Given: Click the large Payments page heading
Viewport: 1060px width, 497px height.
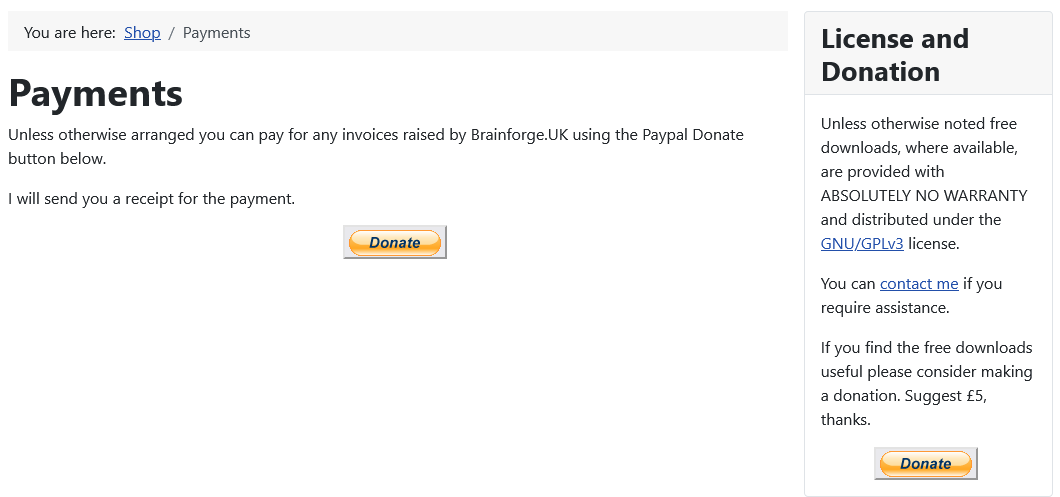Looking at the screenshot, I should click(95, 93).
